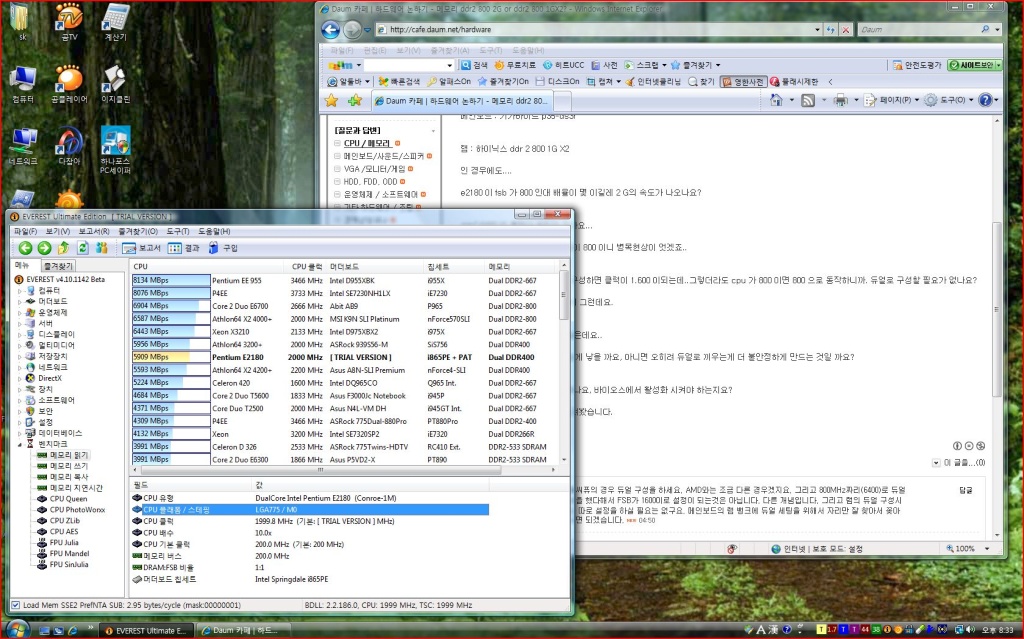Viewport: 1024px width, 639px height.
Task: Click EVEREST forward arrow toolbar icon
Action: pos(44,248)
